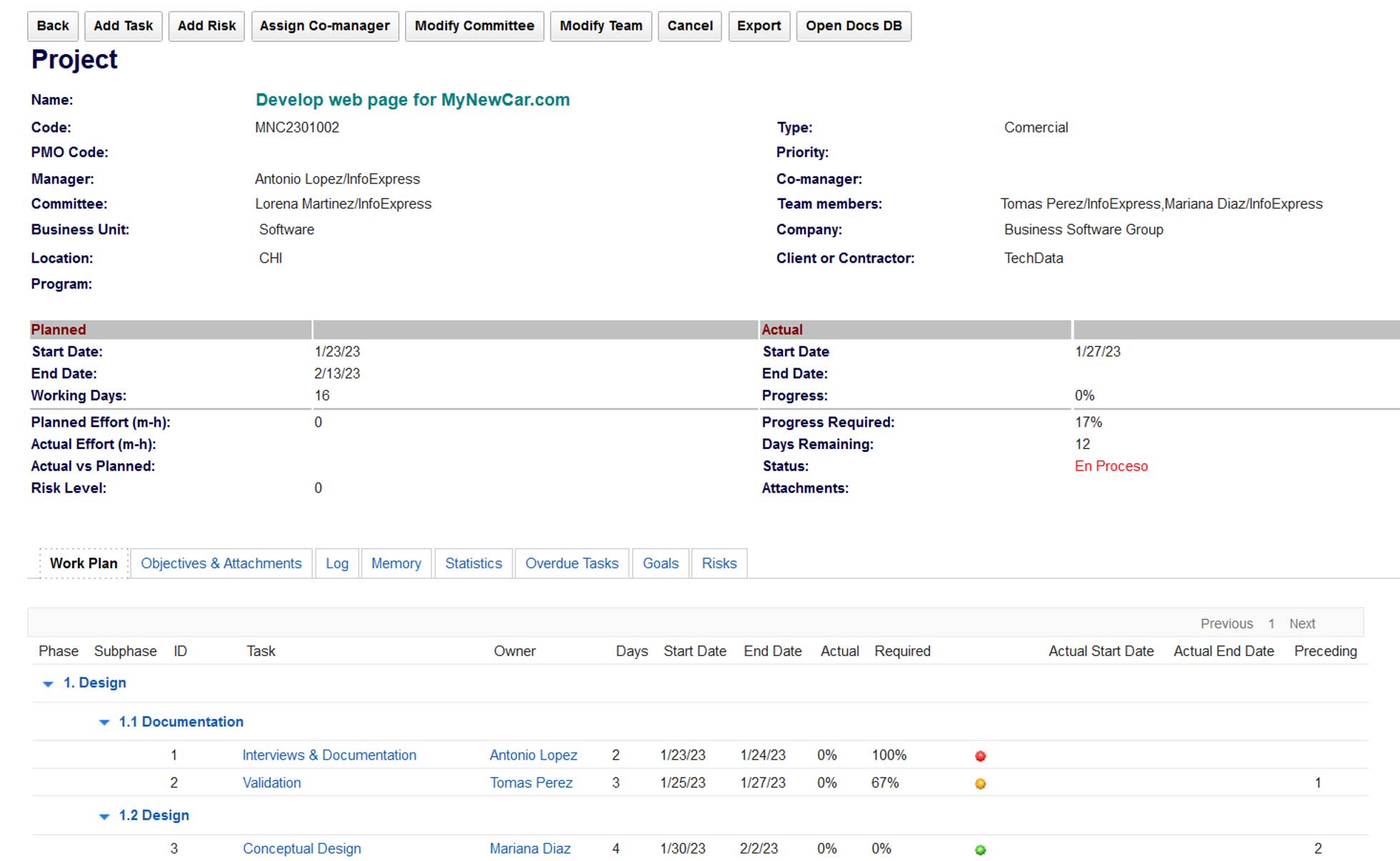Collapse the 1. Design phase arrow

tap(48, 684)
